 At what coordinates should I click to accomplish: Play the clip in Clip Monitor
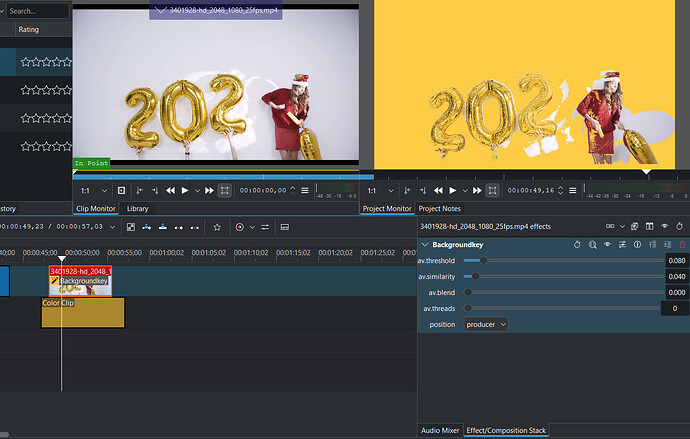[x=185, y=190]
